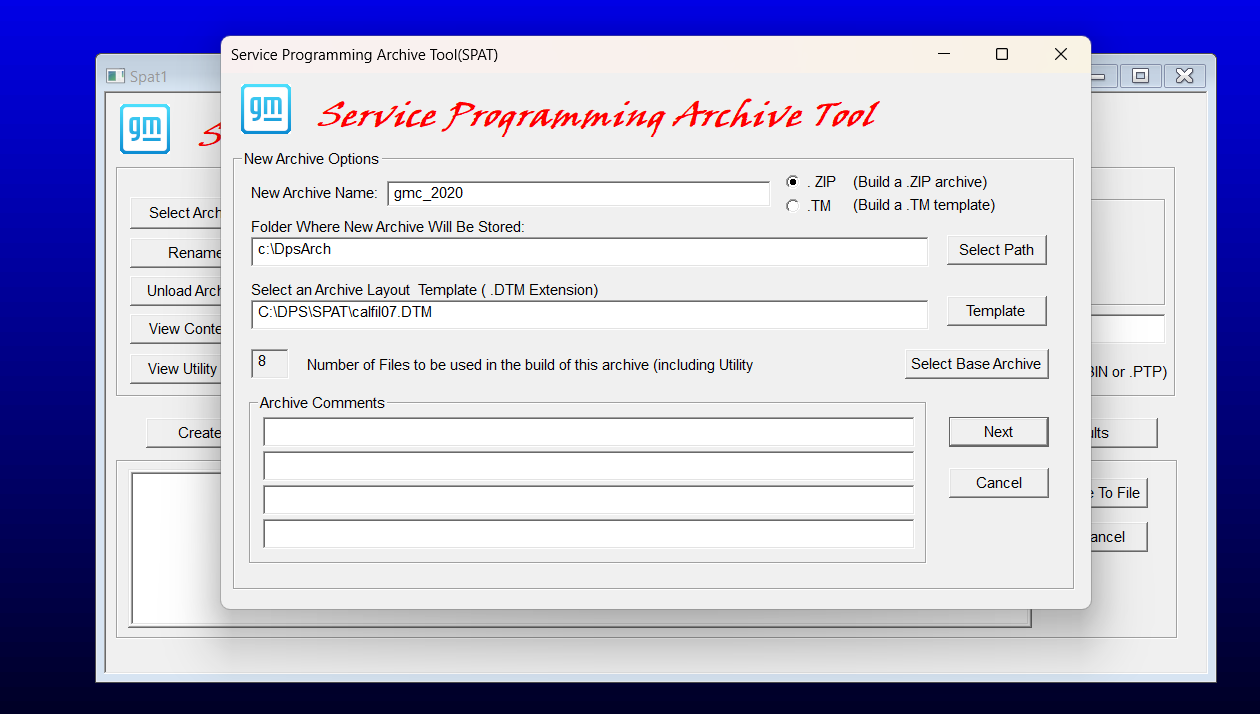Click the Spat1 window title icon
Screen dimensions: 1260x714
coord(115,76)
